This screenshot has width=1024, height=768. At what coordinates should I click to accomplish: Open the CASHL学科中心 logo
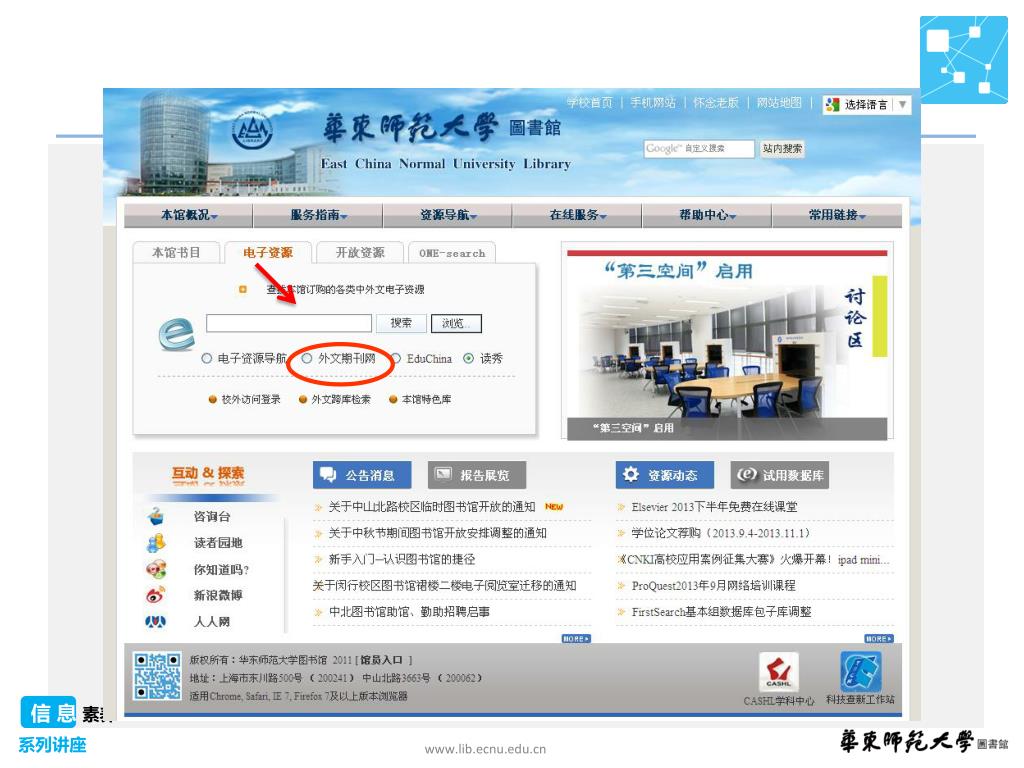click(x=778, y=672)
